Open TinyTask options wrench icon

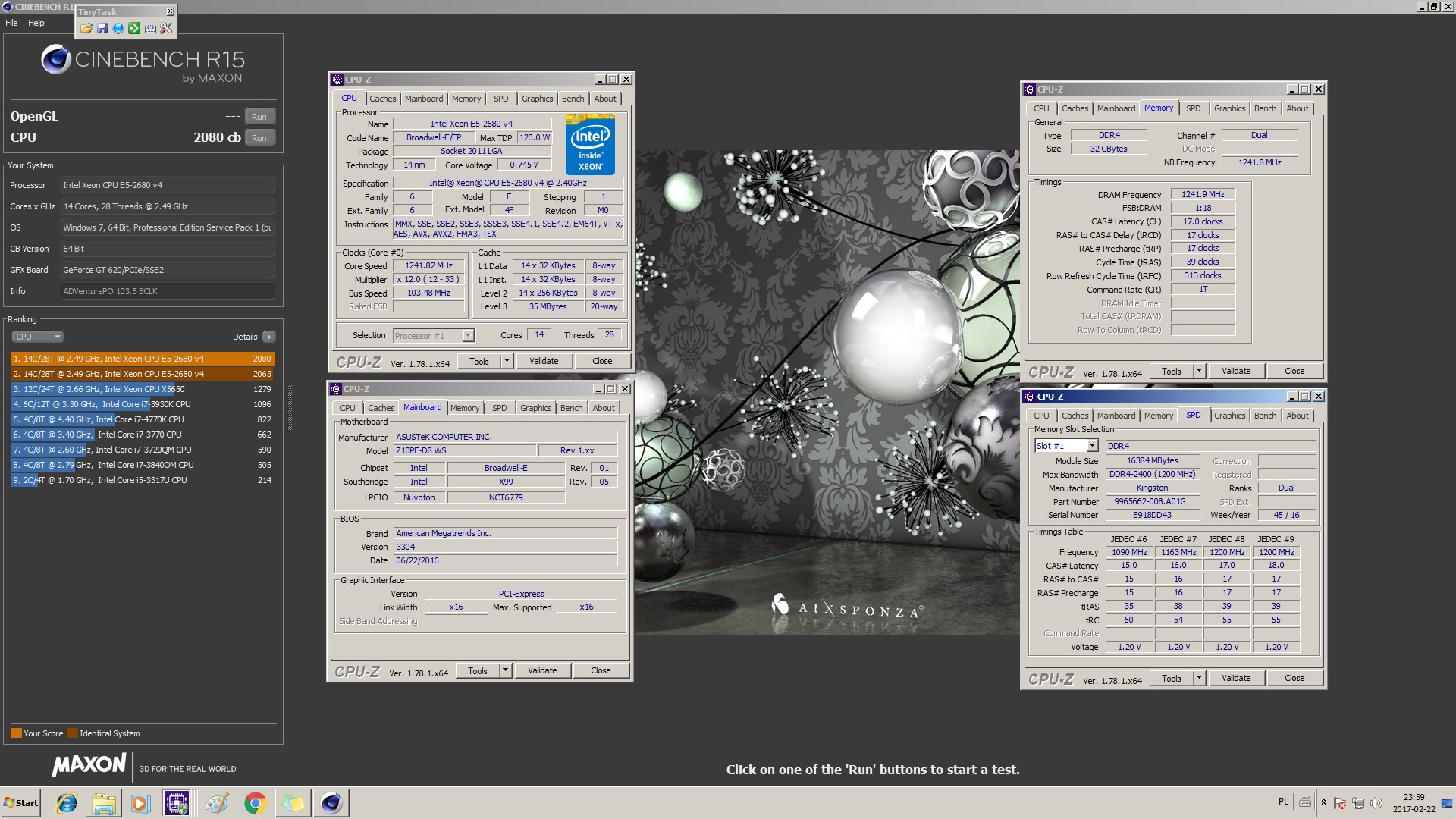pyautogui.click(x=166, y=28)
